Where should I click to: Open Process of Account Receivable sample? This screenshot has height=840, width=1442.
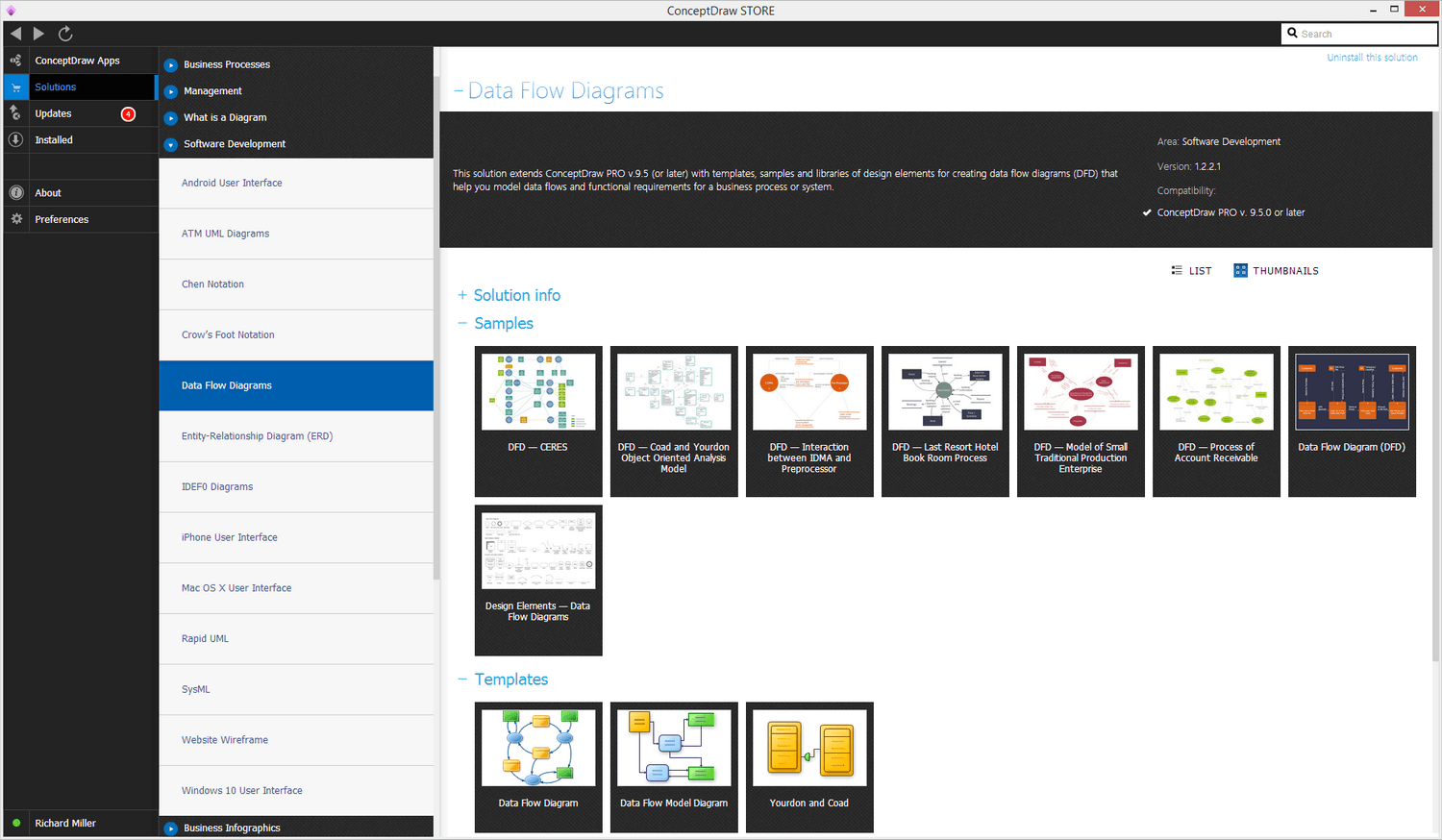coord(1216,421)
